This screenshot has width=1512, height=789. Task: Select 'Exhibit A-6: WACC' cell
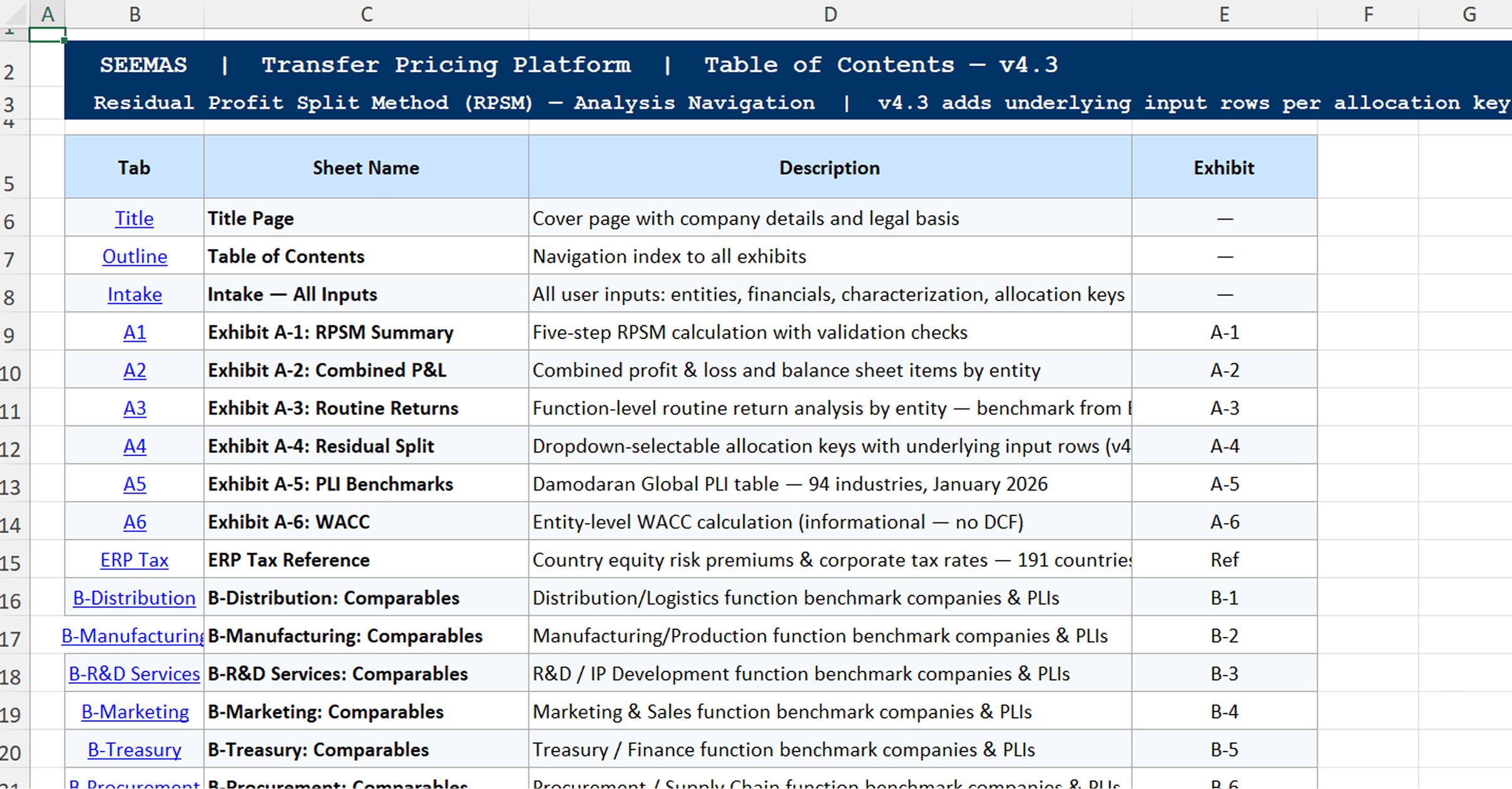click(x=366, y=522)
